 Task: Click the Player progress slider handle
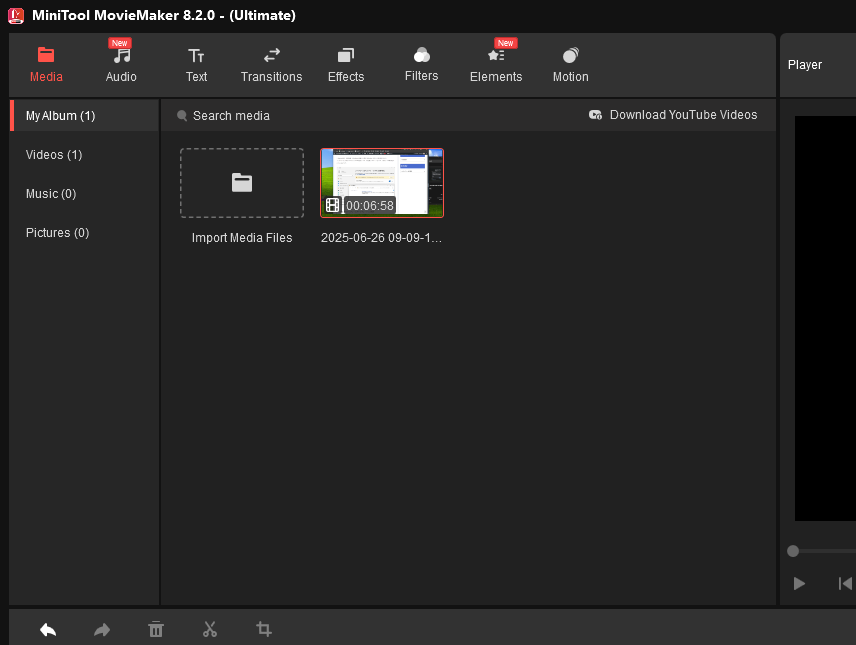pos(793,551)
